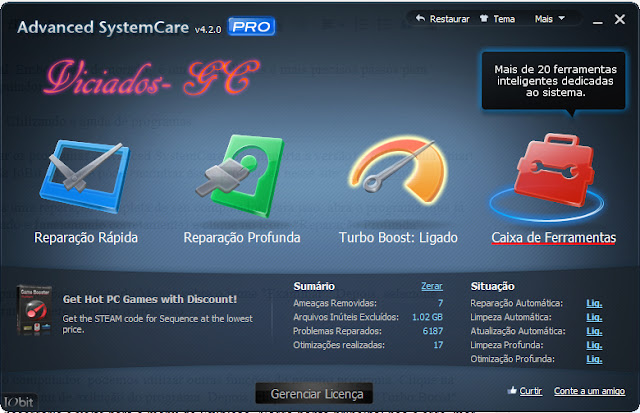Image resolution: width=640 pixels, height=413 pixels.
Task: Select the Reparação Profunda label
Action: coord(242,238)
